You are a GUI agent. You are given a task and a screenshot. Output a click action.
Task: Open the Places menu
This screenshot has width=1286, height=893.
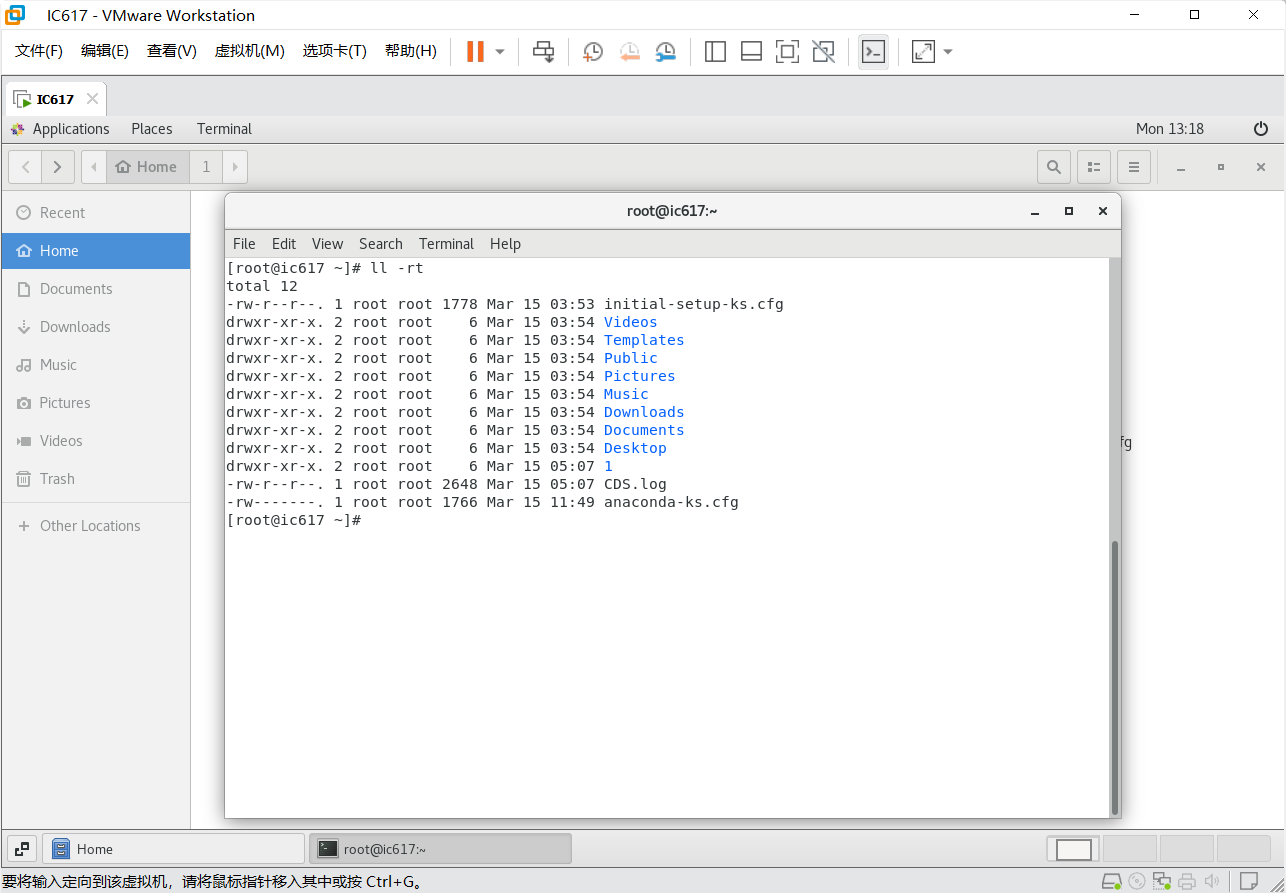point(152,129)
